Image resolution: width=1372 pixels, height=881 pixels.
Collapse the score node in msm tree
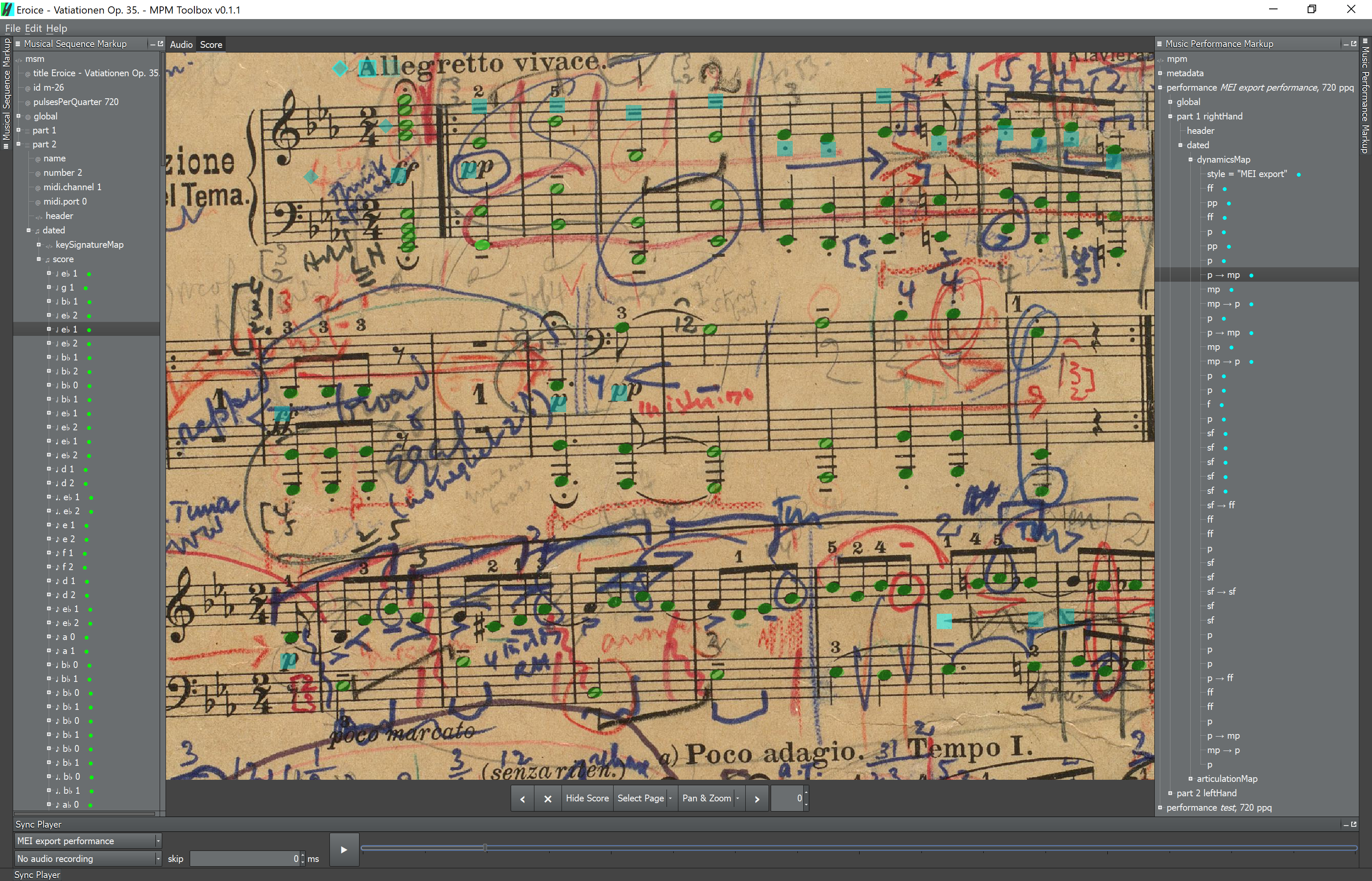point(39,258)
